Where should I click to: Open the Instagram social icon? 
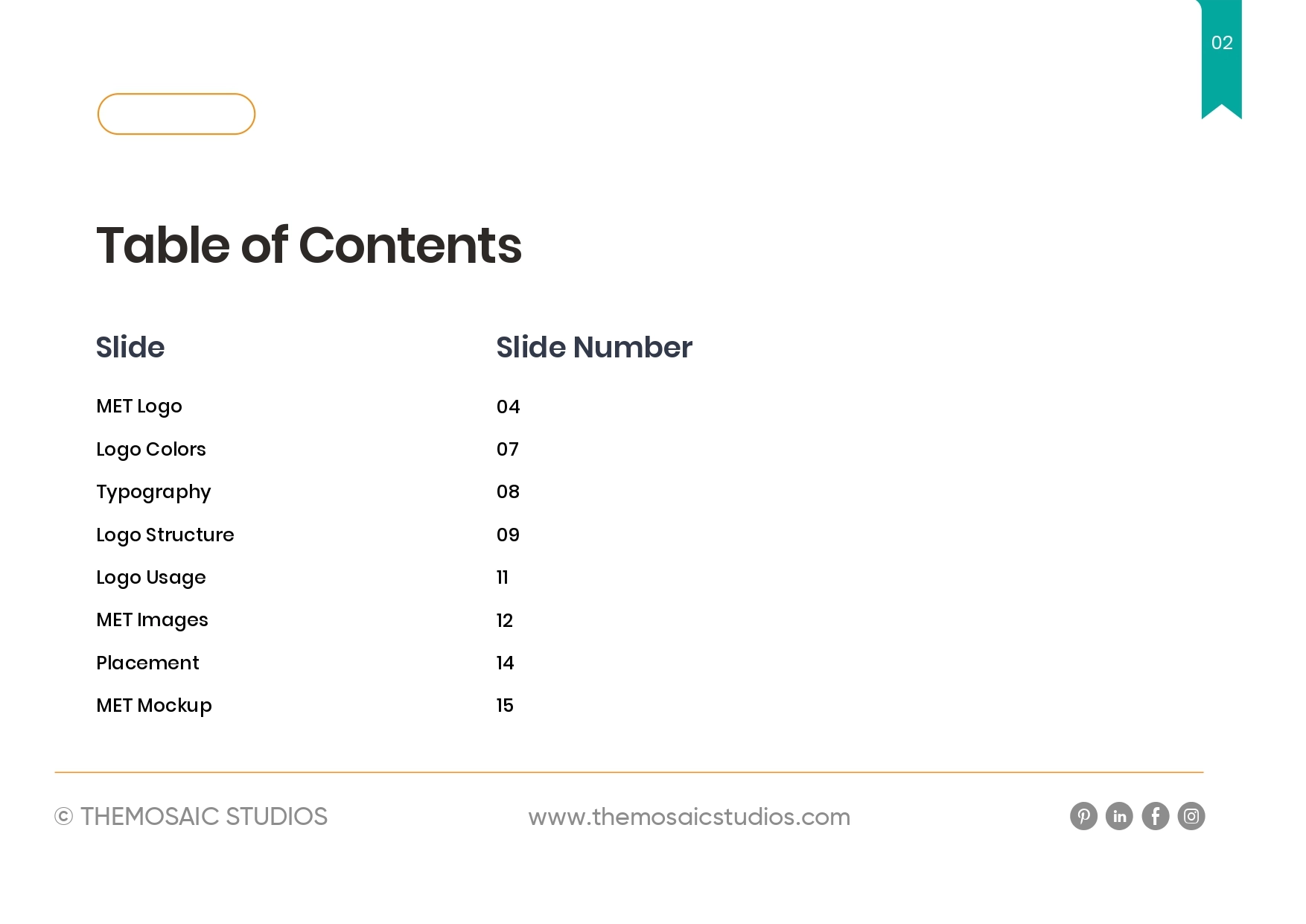point(1191,816)
